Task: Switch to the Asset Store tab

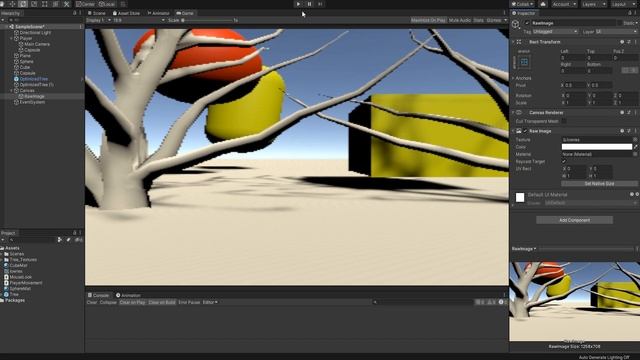Action: [126, 13]
